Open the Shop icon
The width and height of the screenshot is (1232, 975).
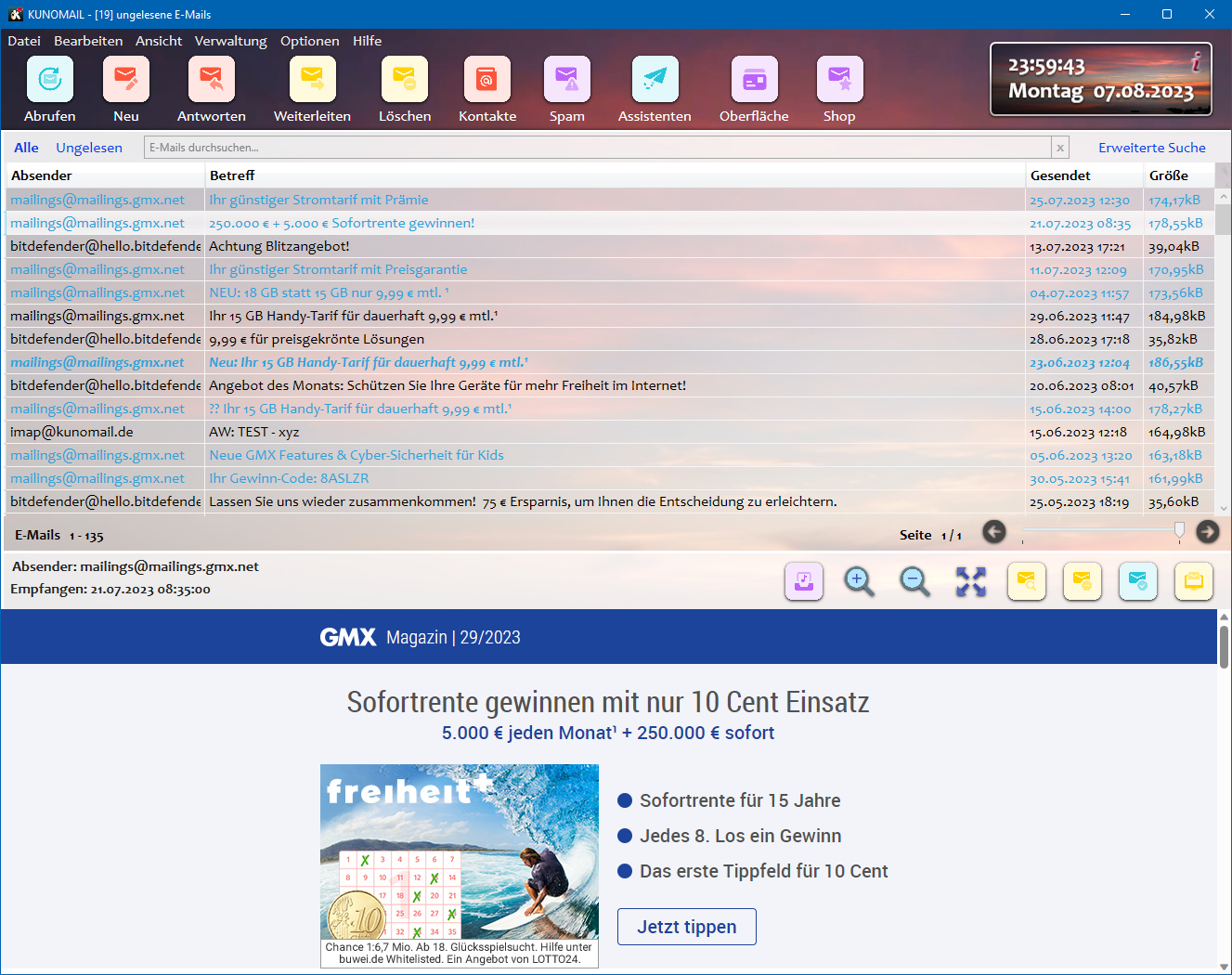840,80
